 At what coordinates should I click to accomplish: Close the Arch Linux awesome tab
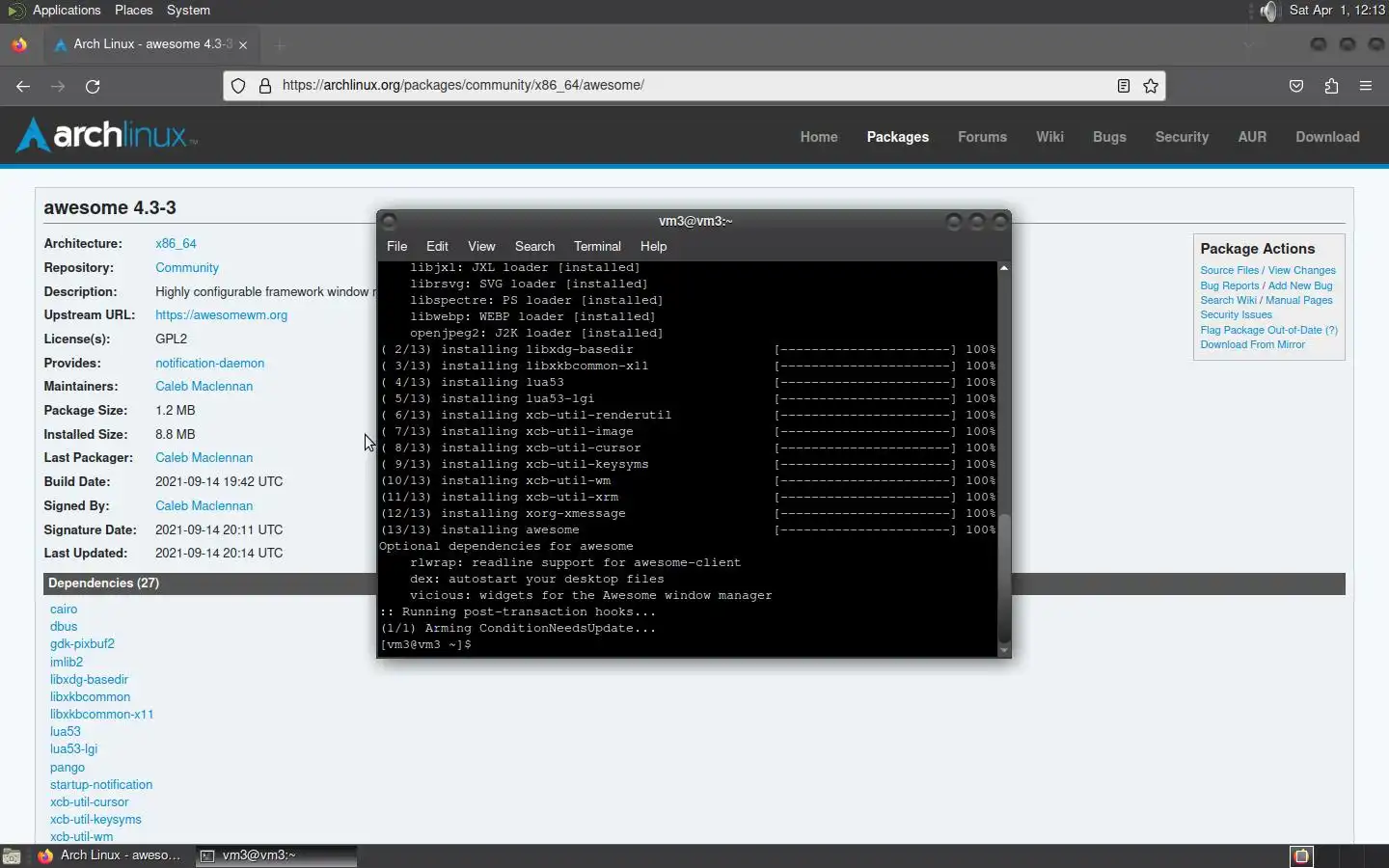(243, 44)
